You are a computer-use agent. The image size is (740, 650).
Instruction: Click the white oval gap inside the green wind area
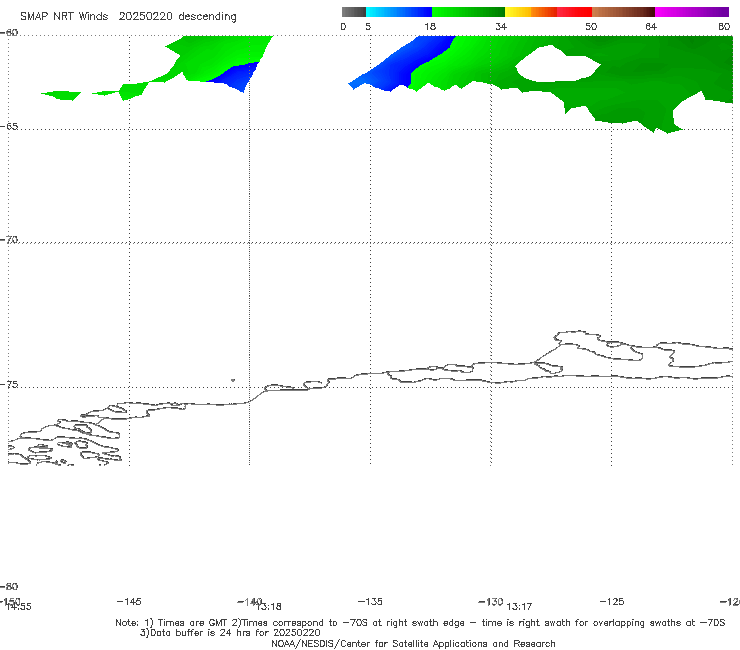pyautogui.click(x=557, y=63)
